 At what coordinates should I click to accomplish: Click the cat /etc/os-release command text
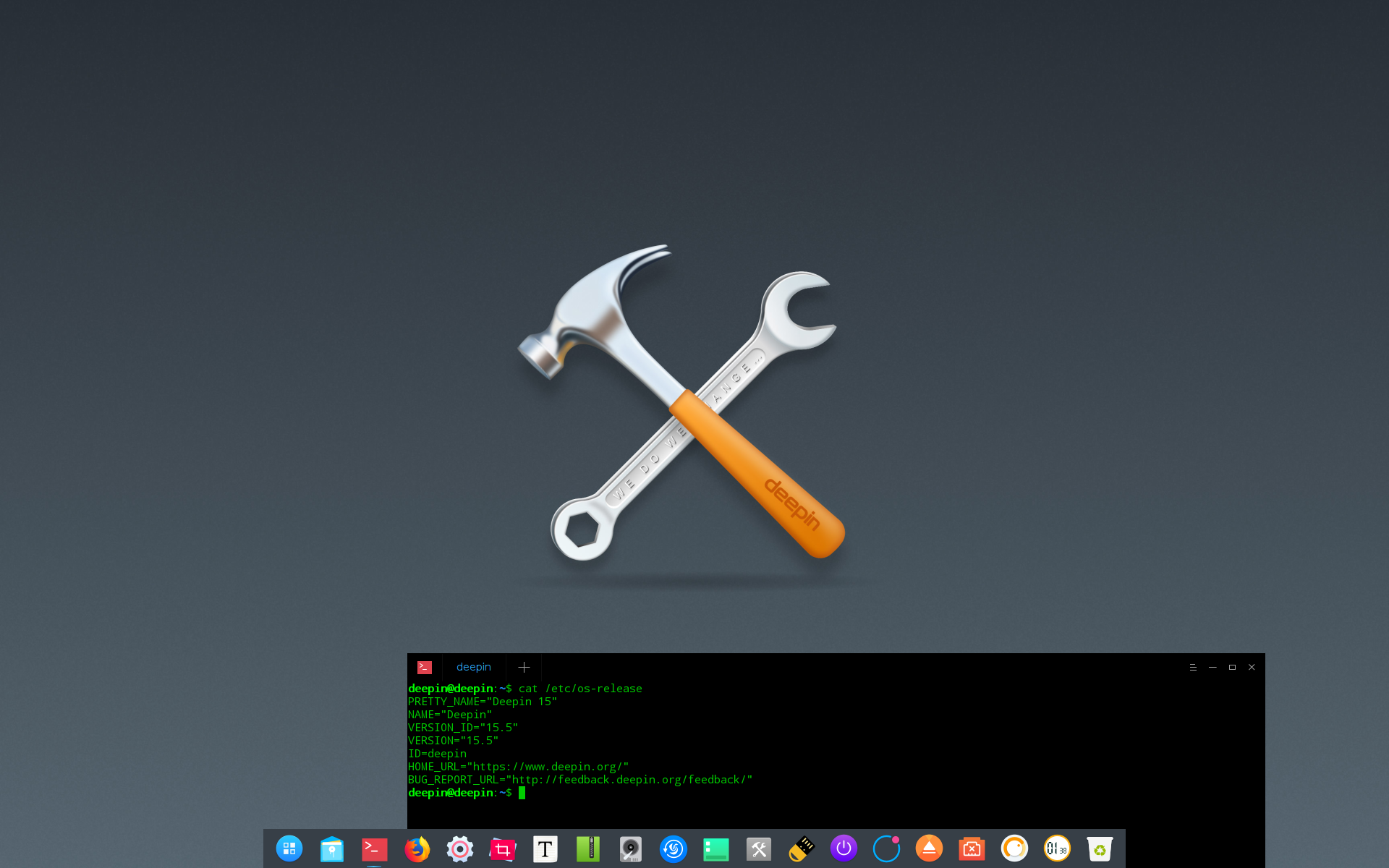(580, 689)
